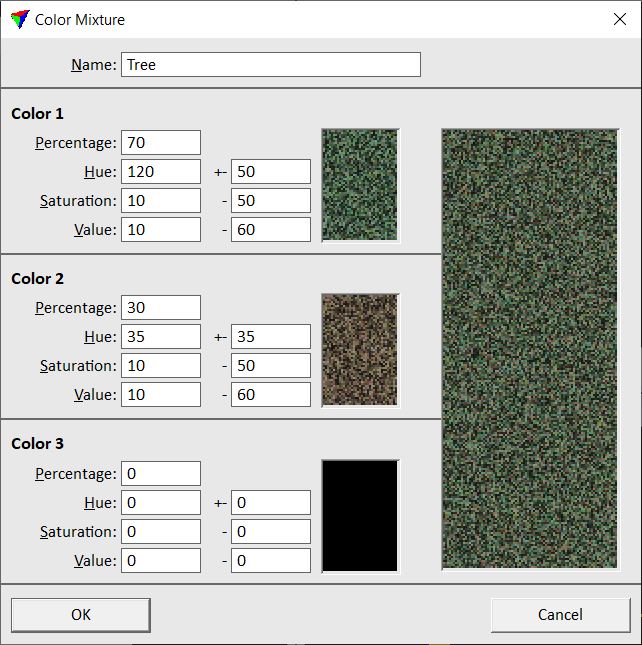Click the large mixture preview panel

click(x=530, y=349)
